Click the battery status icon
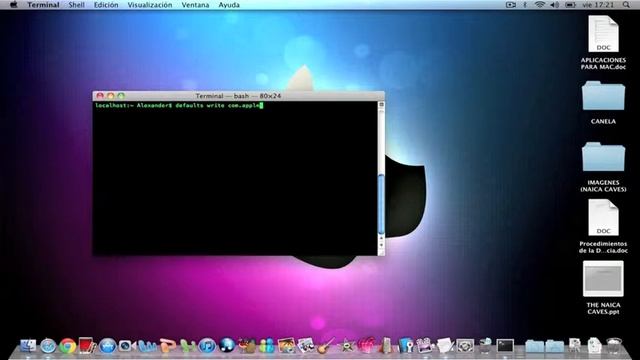640x360 pixels. [x=570, y=5]
